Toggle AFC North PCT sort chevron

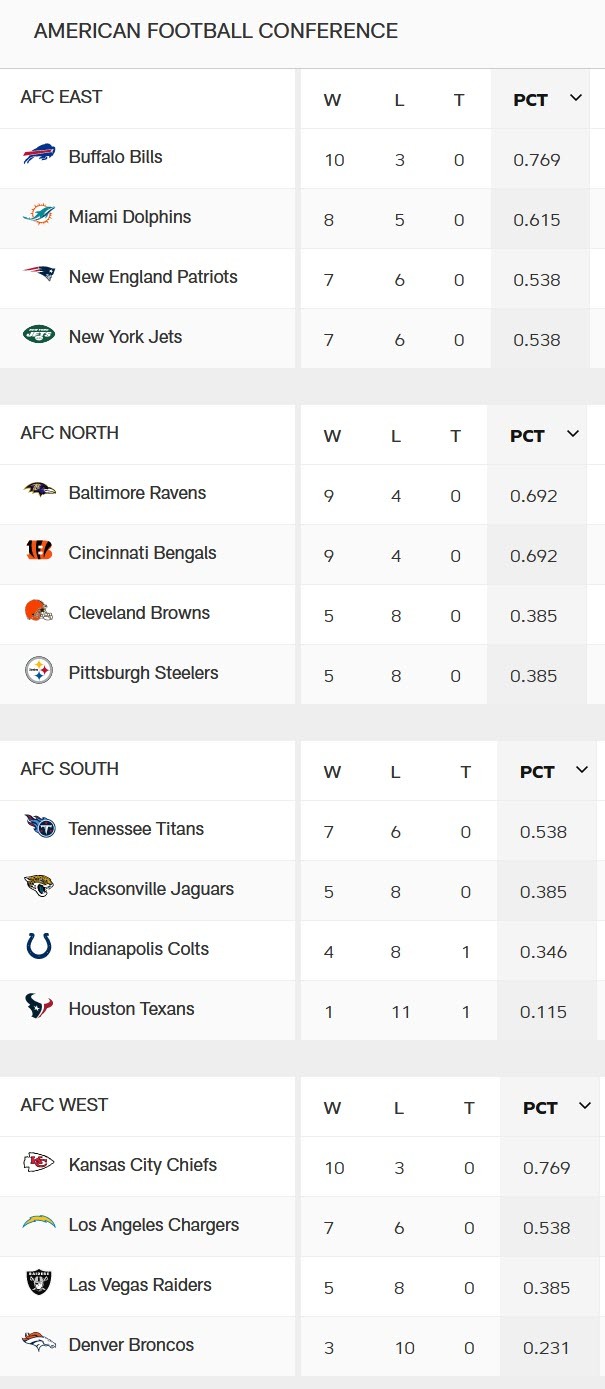[573, 434]
